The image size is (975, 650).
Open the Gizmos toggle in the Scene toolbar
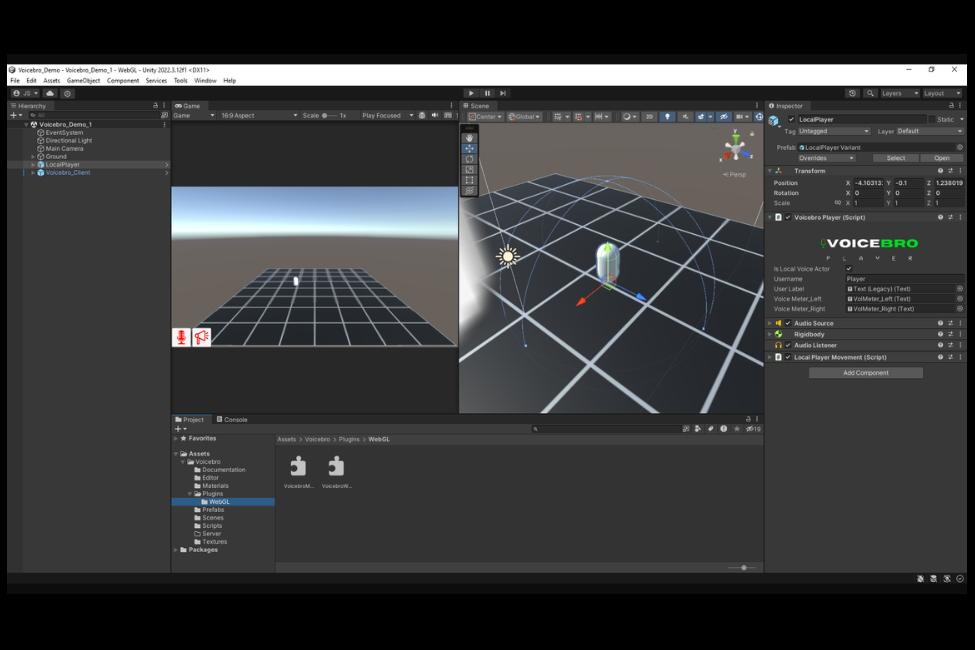point(759,116)
